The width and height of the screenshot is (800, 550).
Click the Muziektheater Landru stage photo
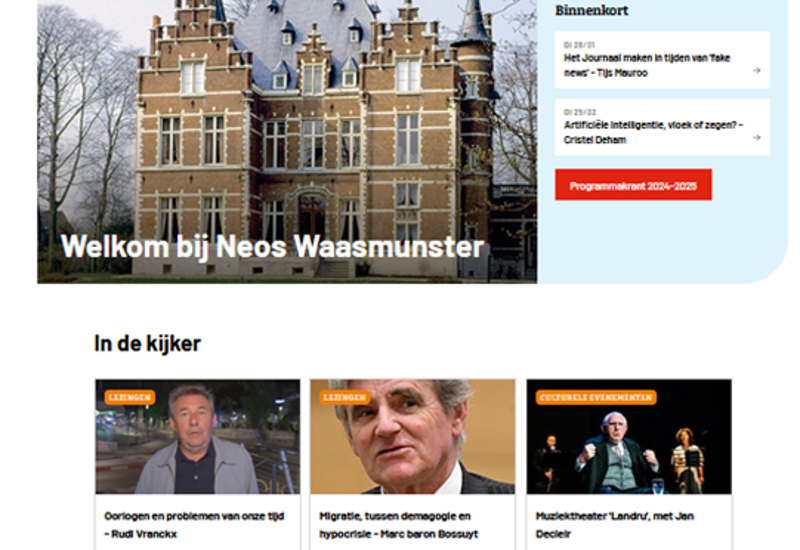(x=629, y=436)
